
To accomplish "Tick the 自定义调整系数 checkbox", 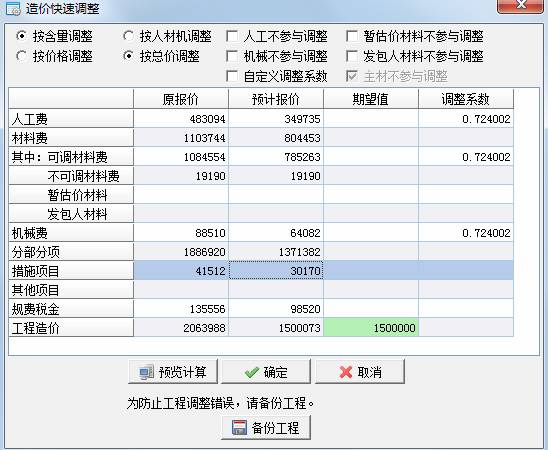I will click(x=232, y=76).
